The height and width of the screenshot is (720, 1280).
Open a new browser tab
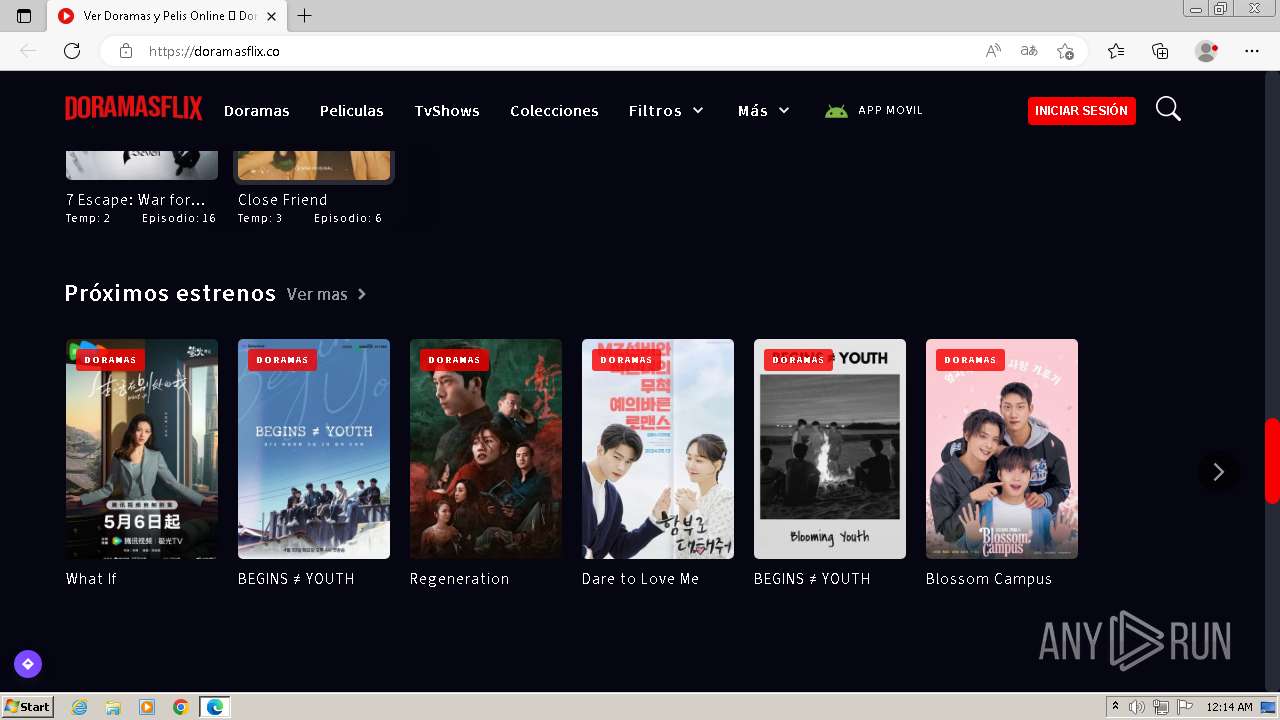click(305, 16)
